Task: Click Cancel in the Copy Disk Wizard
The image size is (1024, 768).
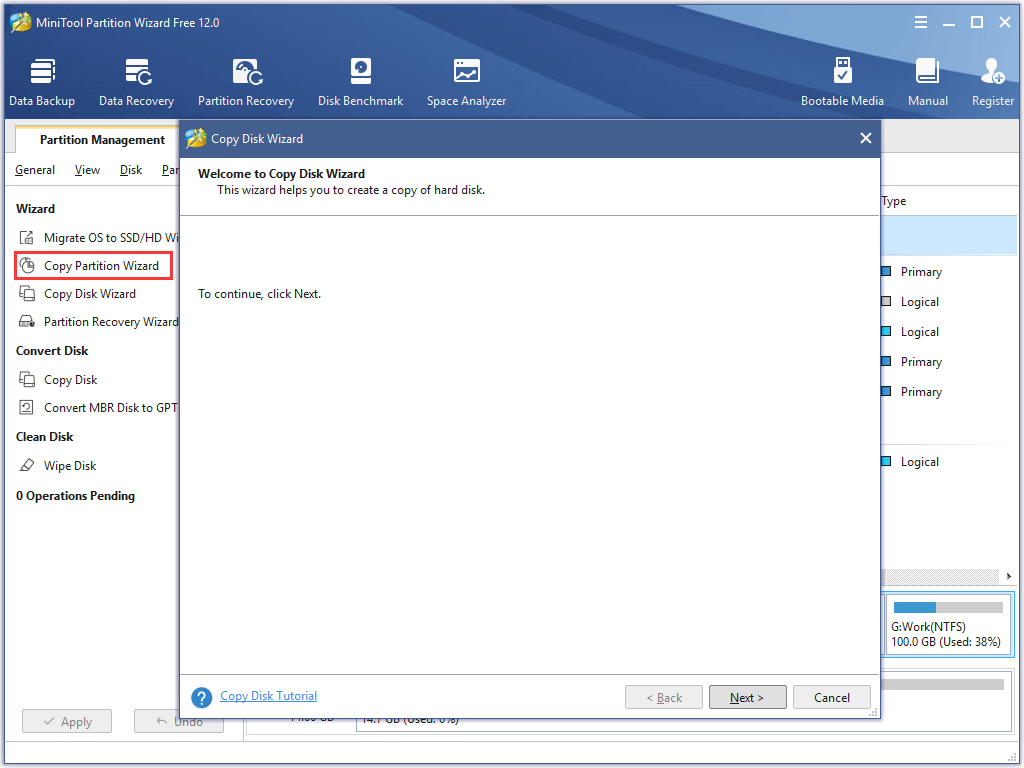Action: click(831, 697)
